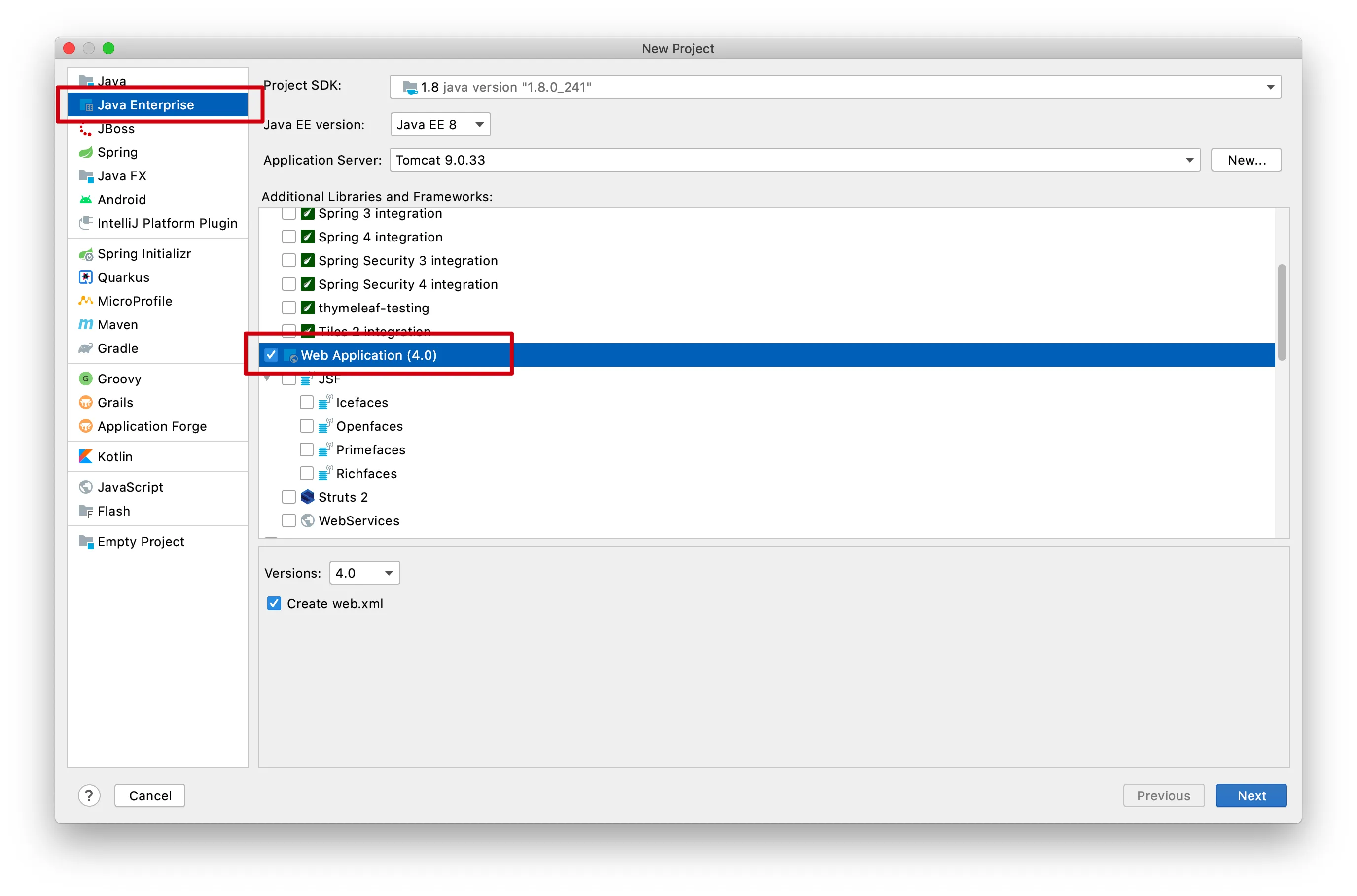
Task: Add a new application server with New...
Action: (1246, 160)
